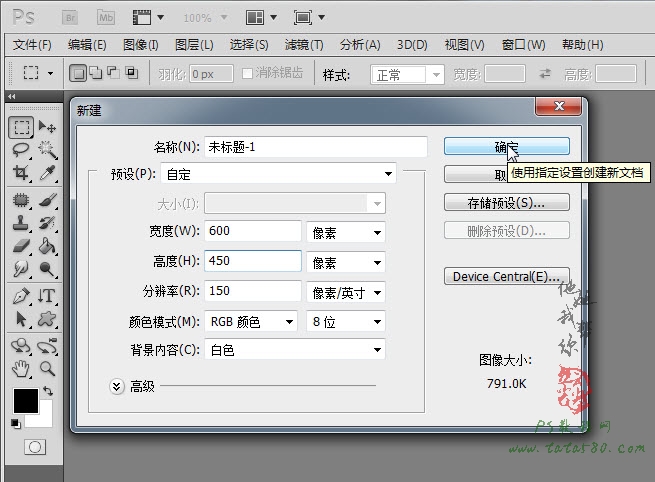This screenshot has height=482, width=655.
Task: Open tool preset picker dropdown
Action: [51, 74]
